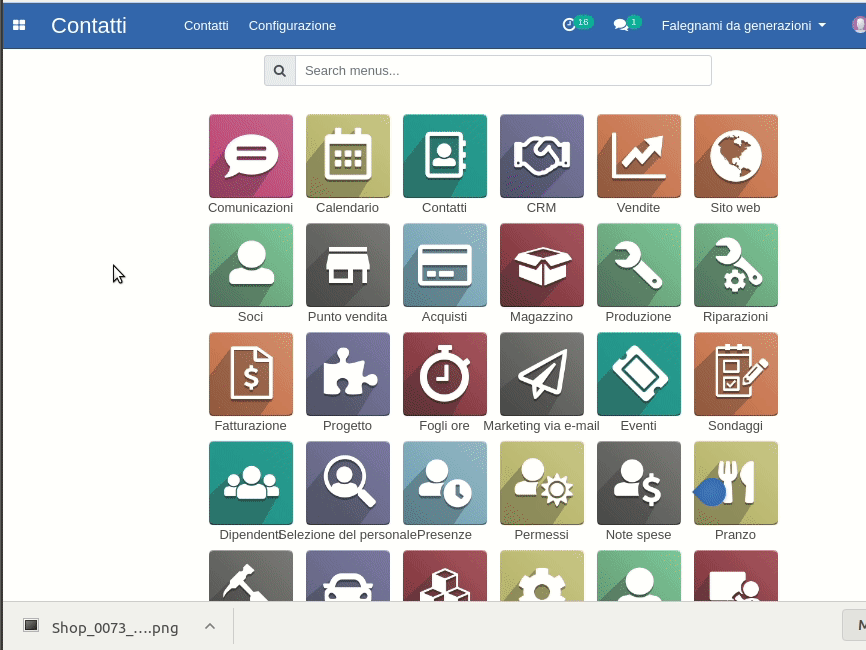Open the Produzione app
Image resolution: width=866 pixels, height=650 pixels.
pyautogui.click(x=638, y=265)
